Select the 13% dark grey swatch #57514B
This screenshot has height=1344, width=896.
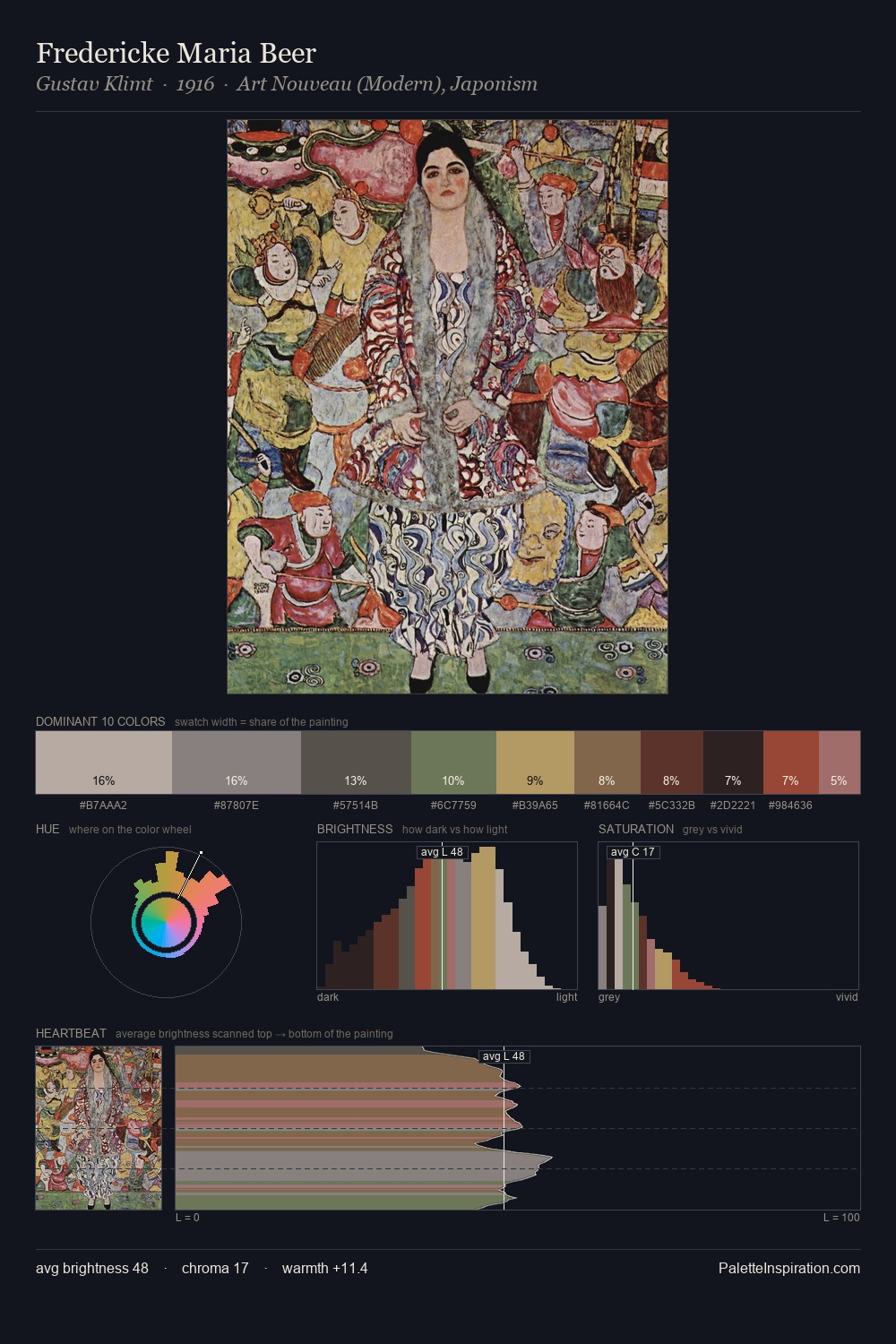coord(356,762)
